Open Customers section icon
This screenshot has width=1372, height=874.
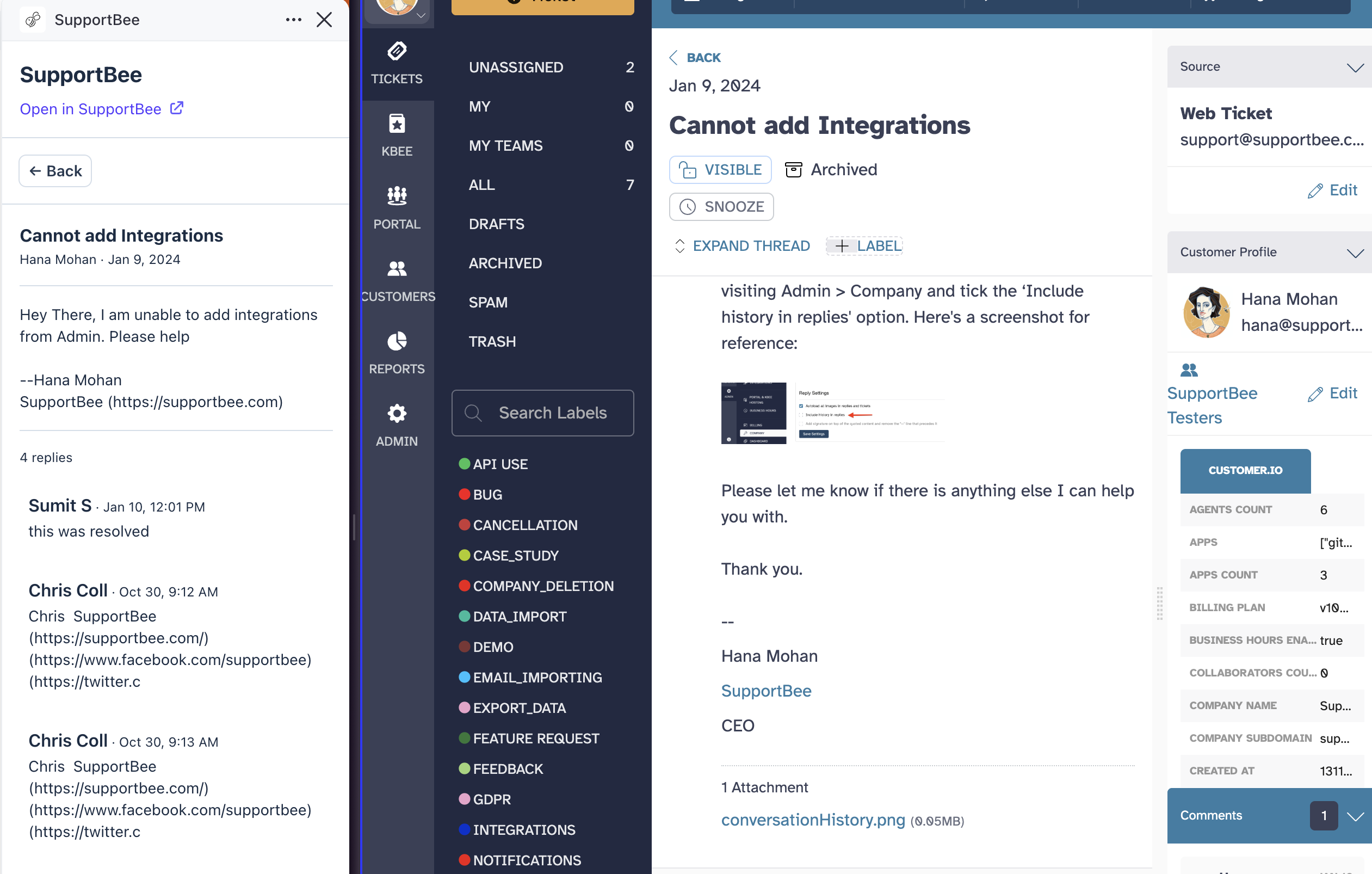point(397,268)
